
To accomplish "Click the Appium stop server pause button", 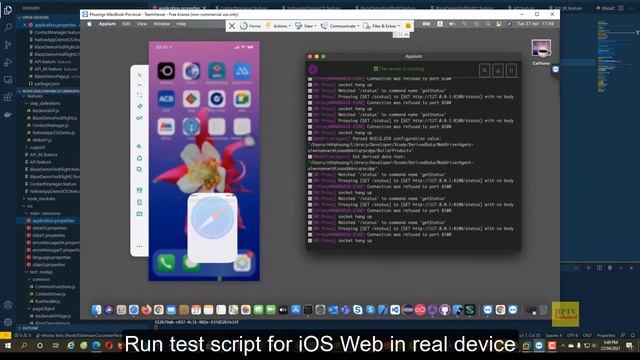I will point(511,70).
